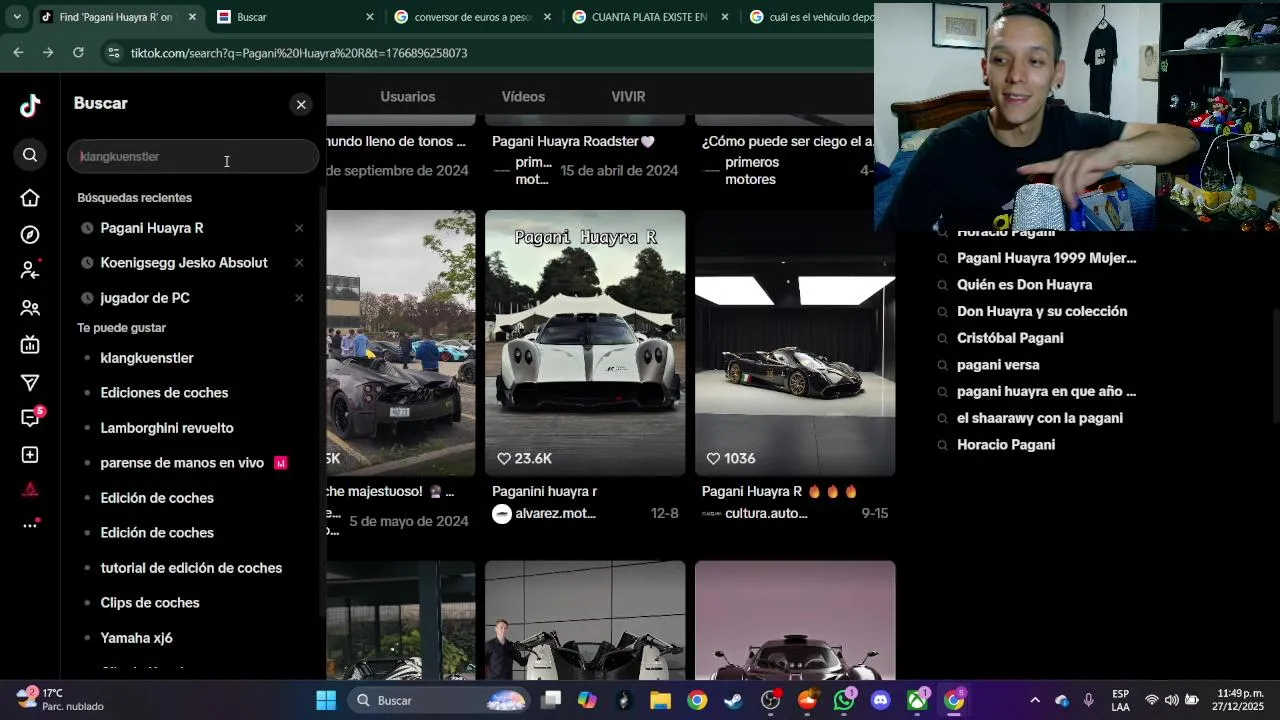Close the Buscar search panel
The image size is (1280, 720).
(x=301, y=105)
